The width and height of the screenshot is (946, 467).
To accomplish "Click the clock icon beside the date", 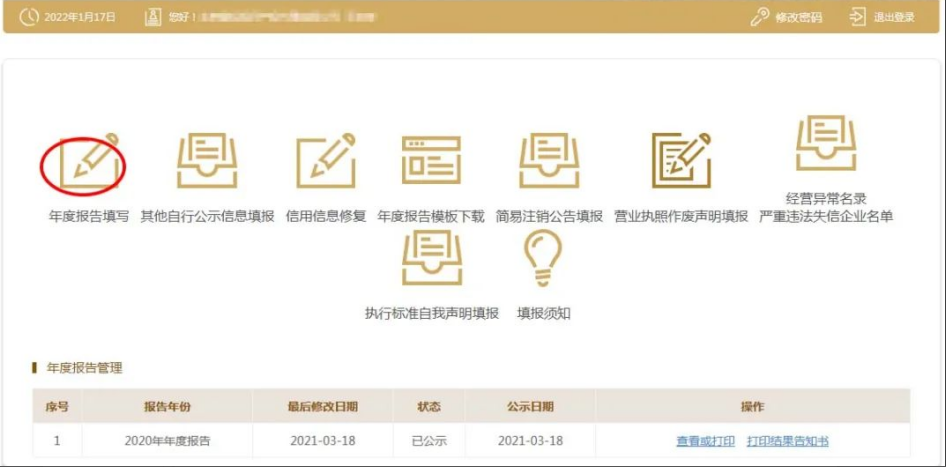I will pyautogui.click(x=28, y=18).
